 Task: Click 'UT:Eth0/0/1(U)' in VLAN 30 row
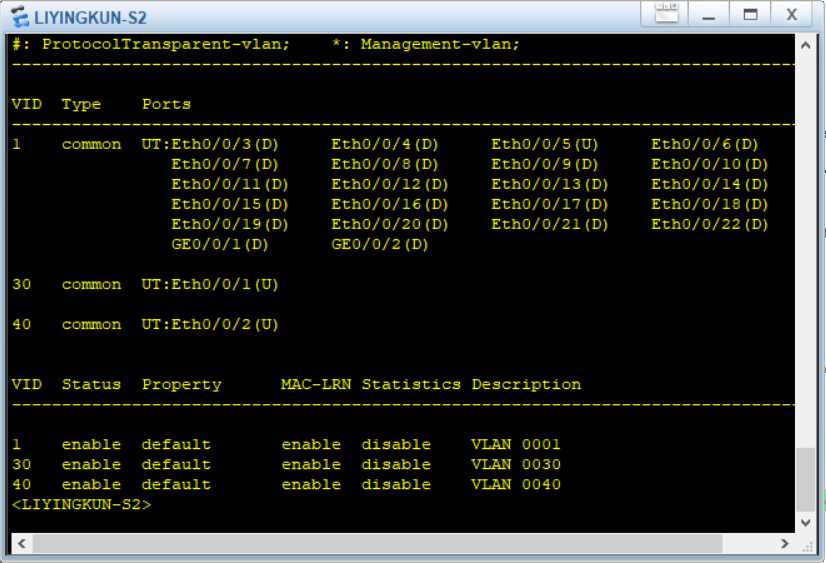tap(210, 284)
